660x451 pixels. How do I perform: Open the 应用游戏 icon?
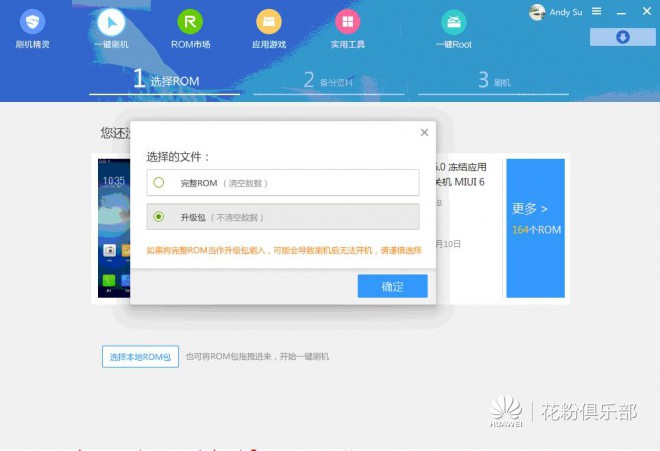click(268, 22)
